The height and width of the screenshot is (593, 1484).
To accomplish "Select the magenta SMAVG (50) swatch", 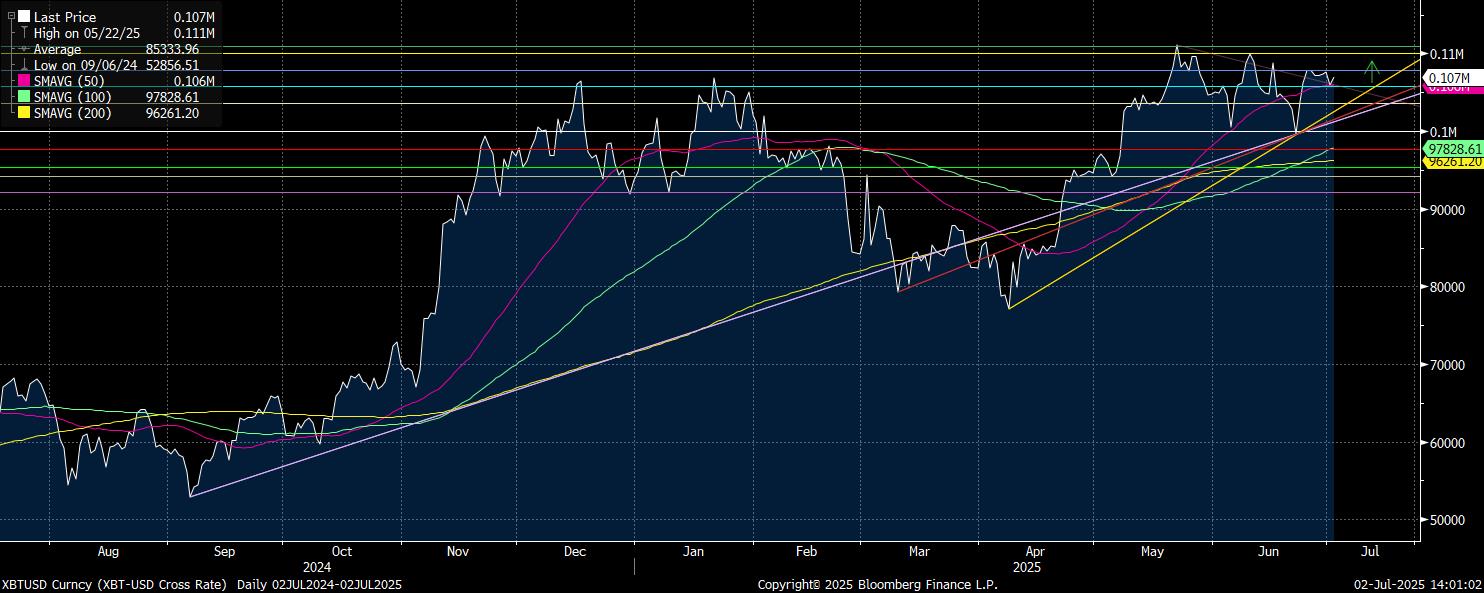I will 24,81.
